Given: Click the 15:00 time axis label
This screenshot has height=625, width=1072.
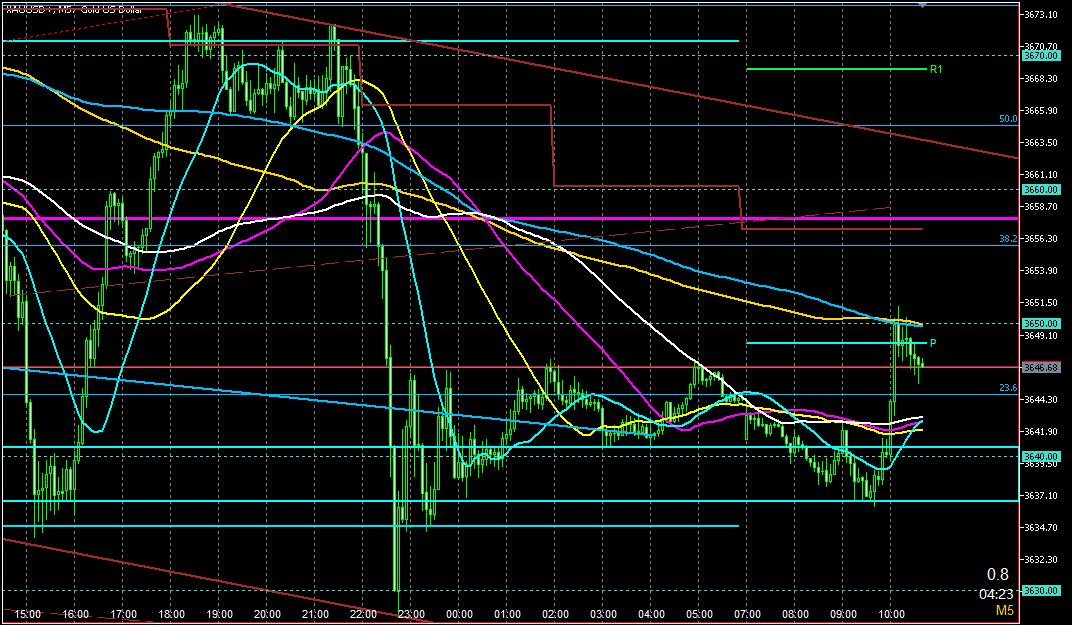Looking at the screenshot, I should 27,614.
